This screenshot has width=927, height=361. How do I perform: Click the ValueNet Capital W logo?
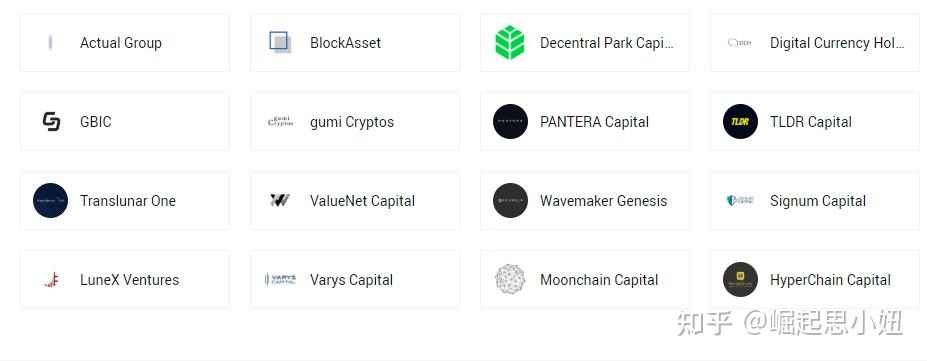(280, 200)
